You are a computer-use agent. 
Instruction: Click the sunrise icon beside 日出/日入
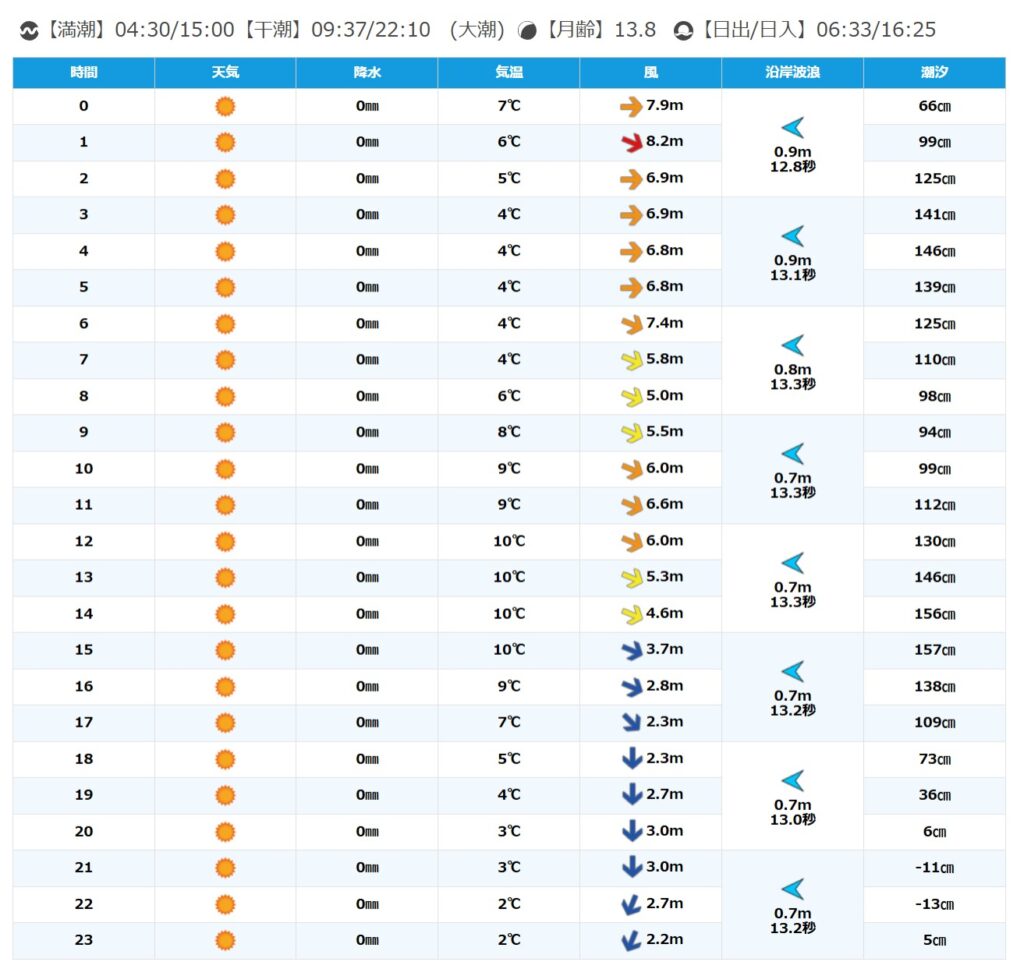click(683, 31)
